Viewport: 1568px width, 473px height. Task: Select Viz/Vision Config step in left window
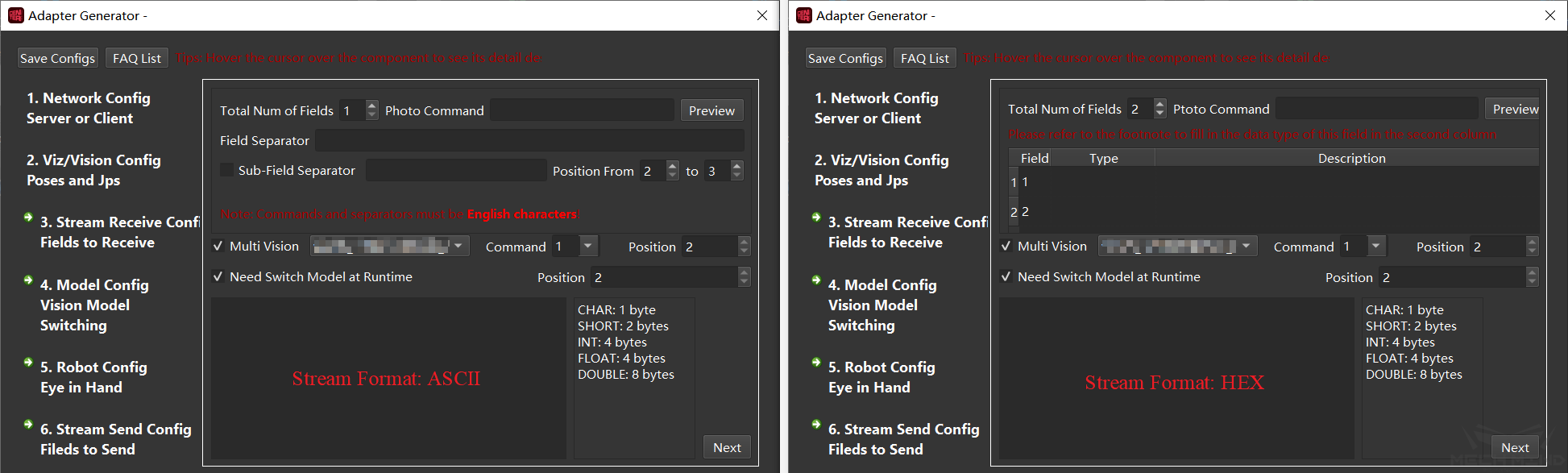[93, 170]
